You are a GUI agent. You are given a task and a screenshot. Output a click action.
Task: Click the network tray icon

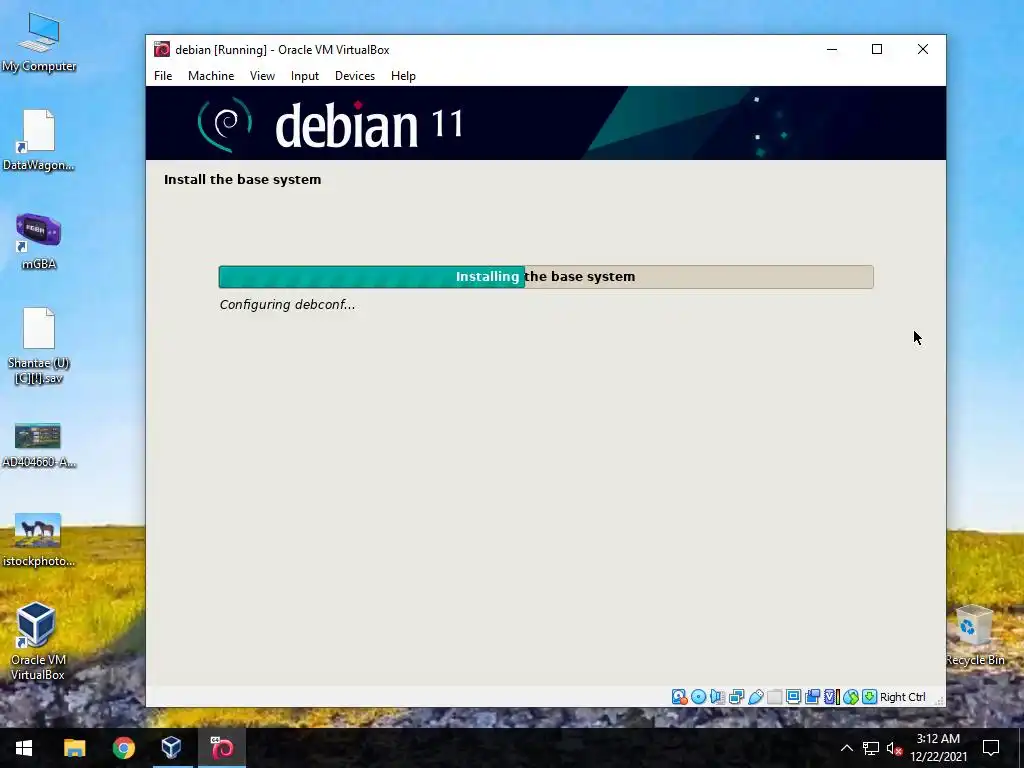tap(871, 748)
